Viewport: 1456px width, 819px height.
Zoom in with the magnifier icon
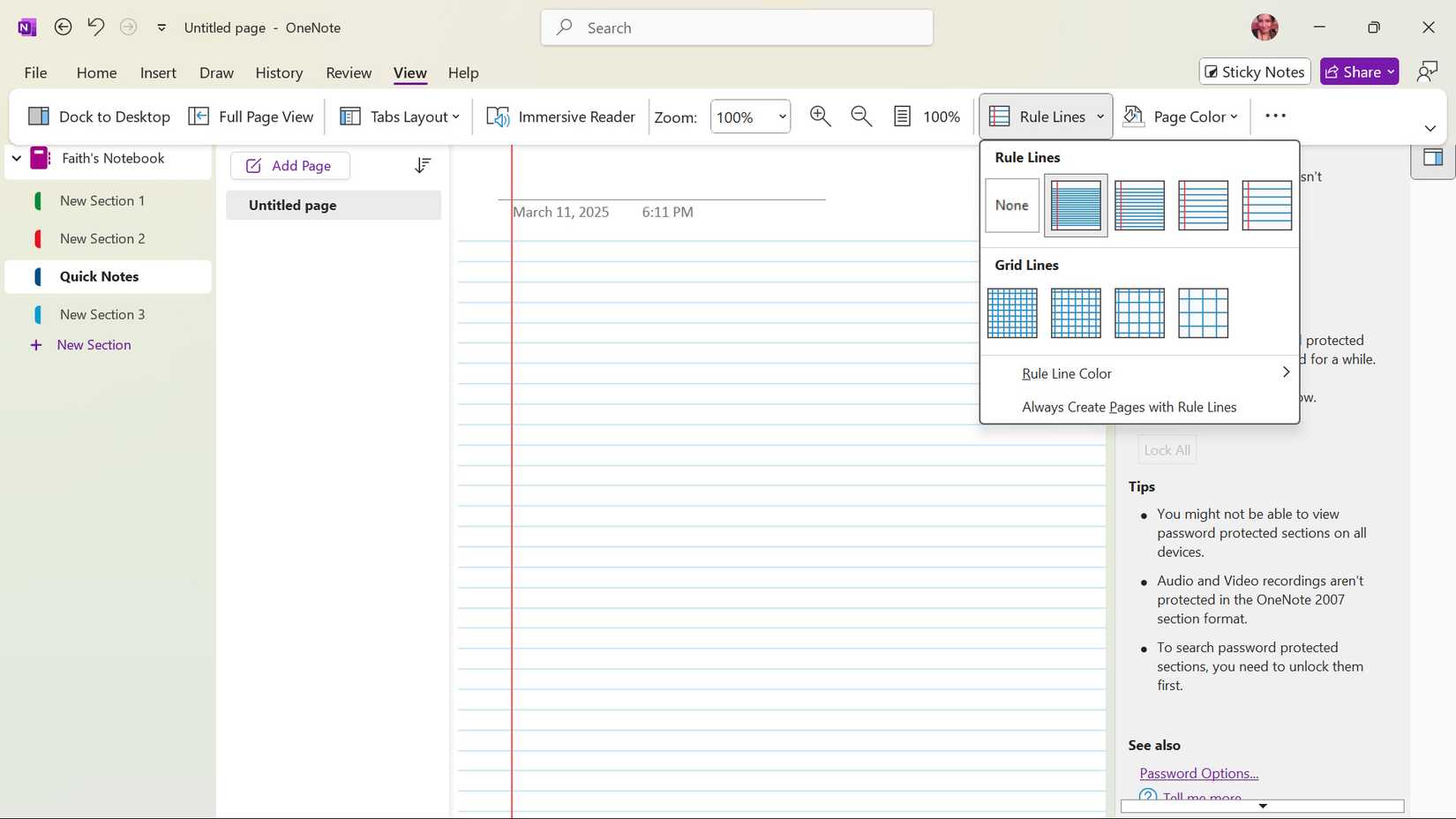820,116
